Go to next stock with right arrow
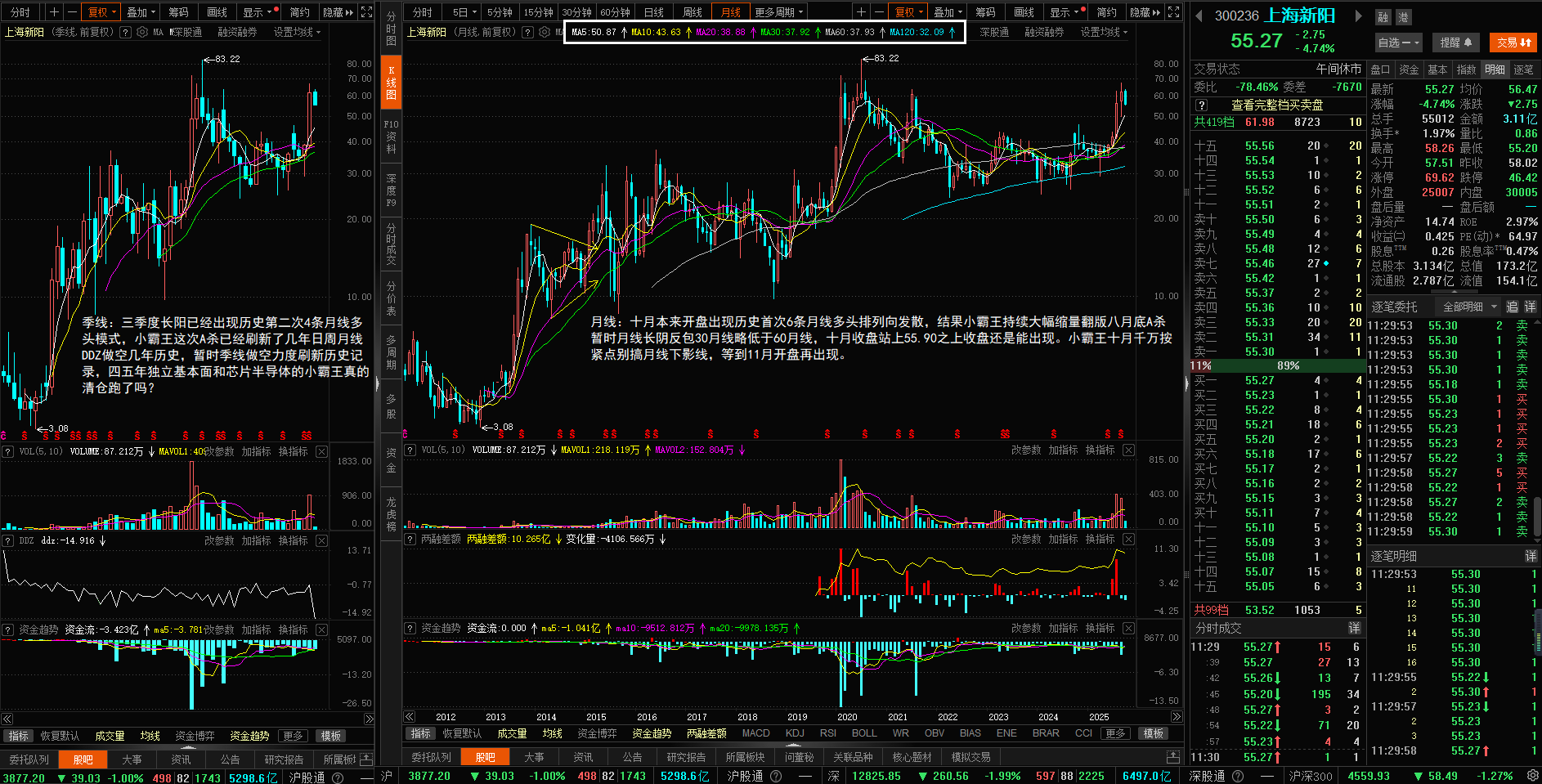 [x=1358, y=16]
